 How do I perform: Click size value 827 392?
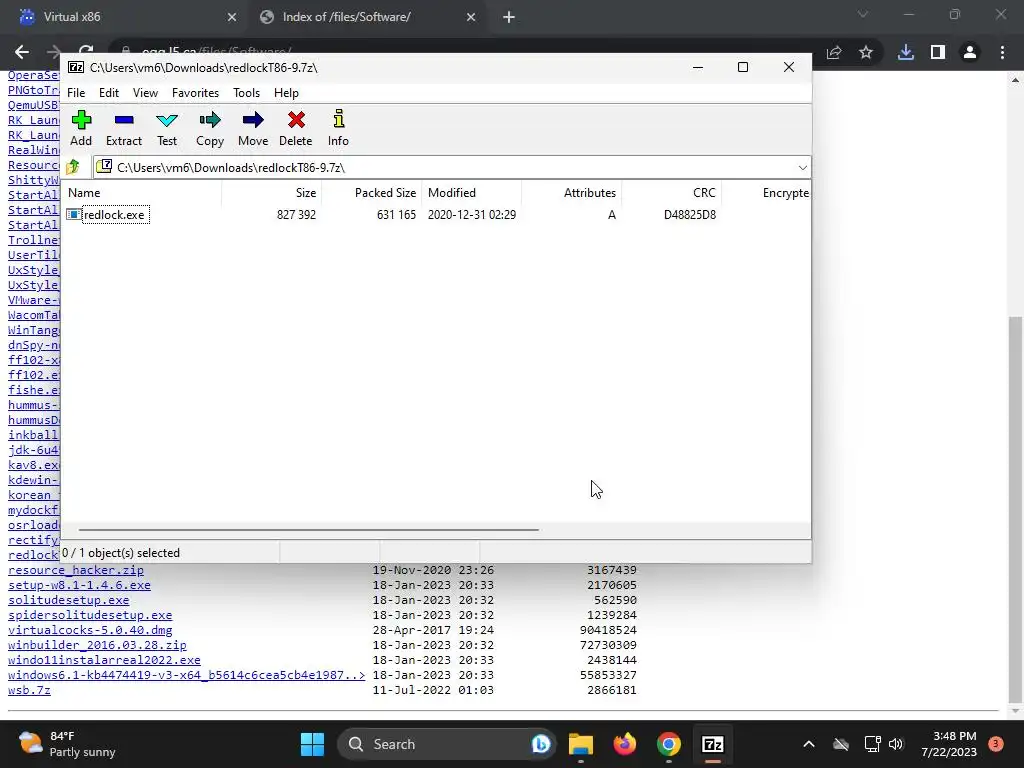point(296,215)
